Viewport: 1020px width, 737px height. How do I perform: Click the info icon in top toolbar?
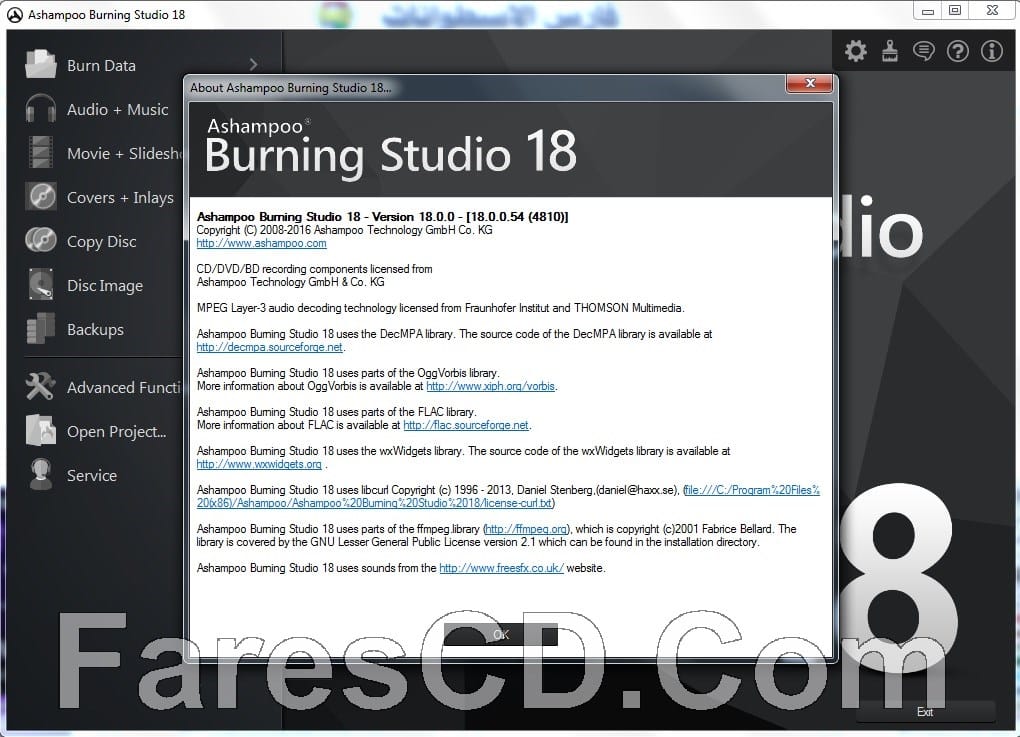pos(991,51)
